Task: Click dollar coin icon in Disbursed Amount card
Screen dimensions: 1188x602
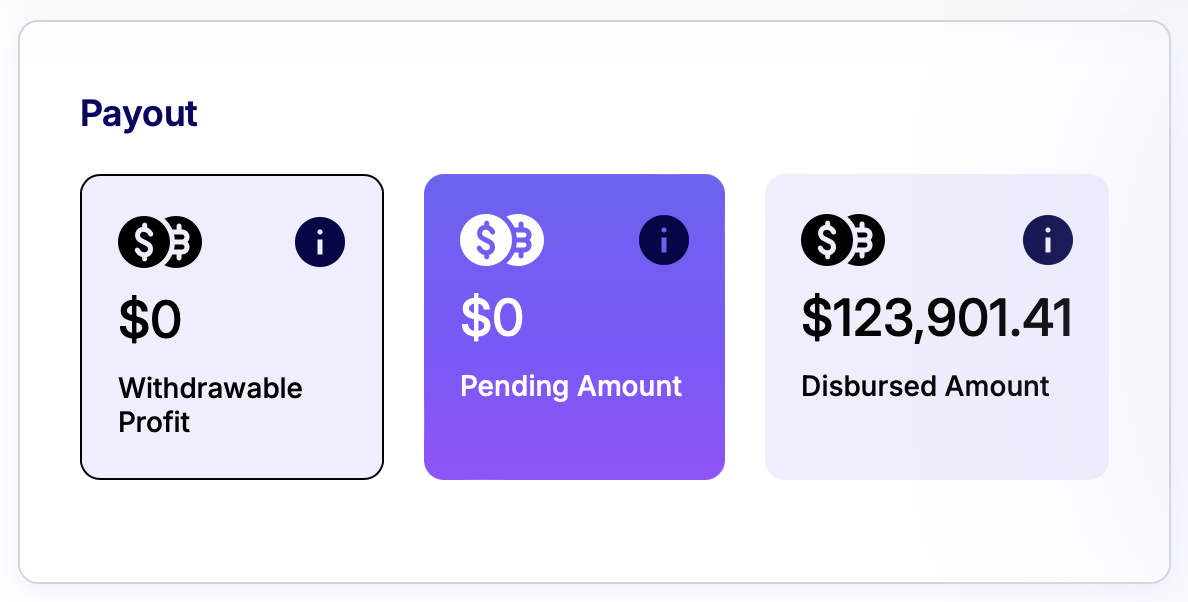Action: coord(826,240)
